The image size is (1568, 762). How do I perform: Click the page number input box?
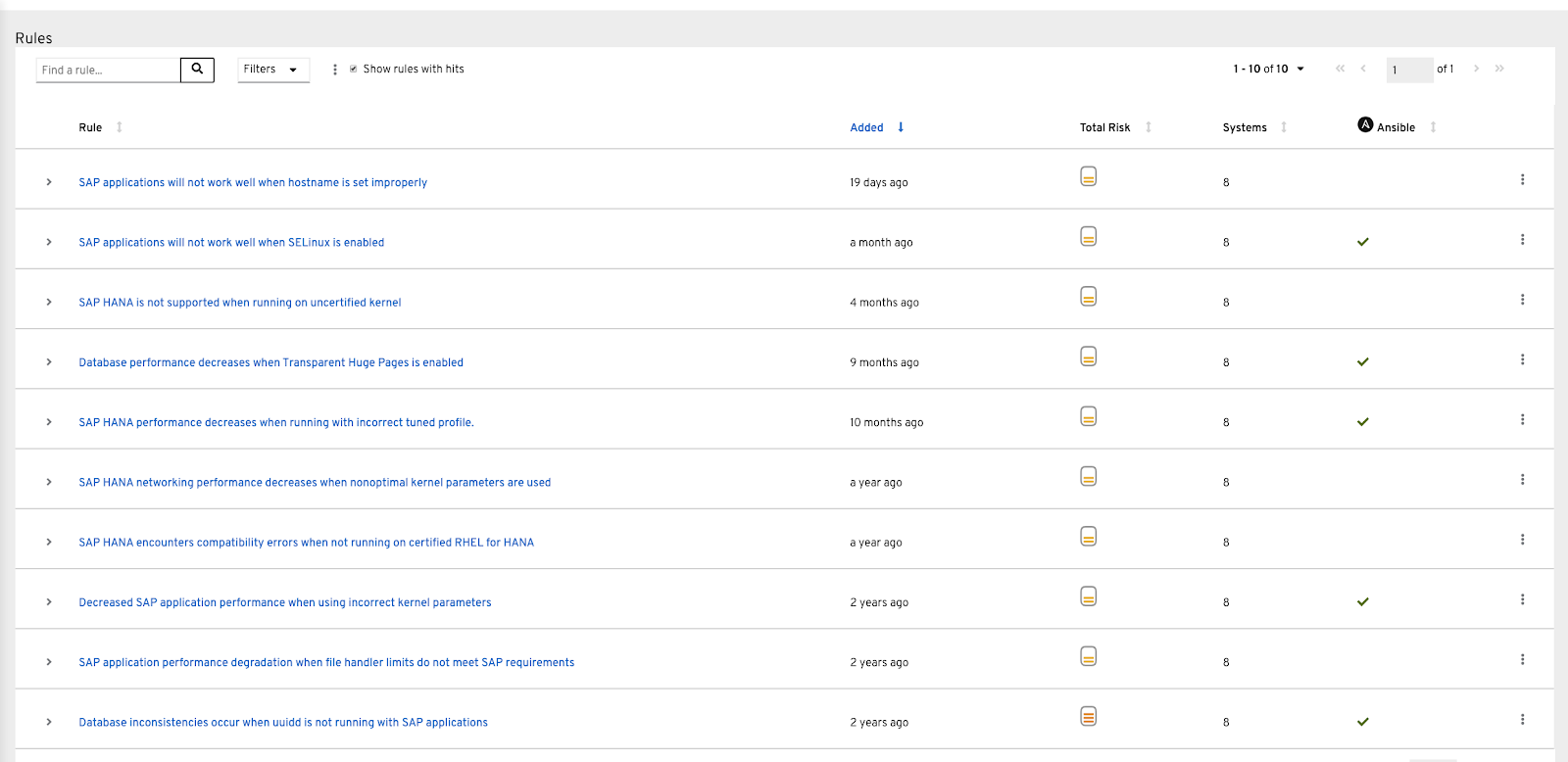[1409, 70]
